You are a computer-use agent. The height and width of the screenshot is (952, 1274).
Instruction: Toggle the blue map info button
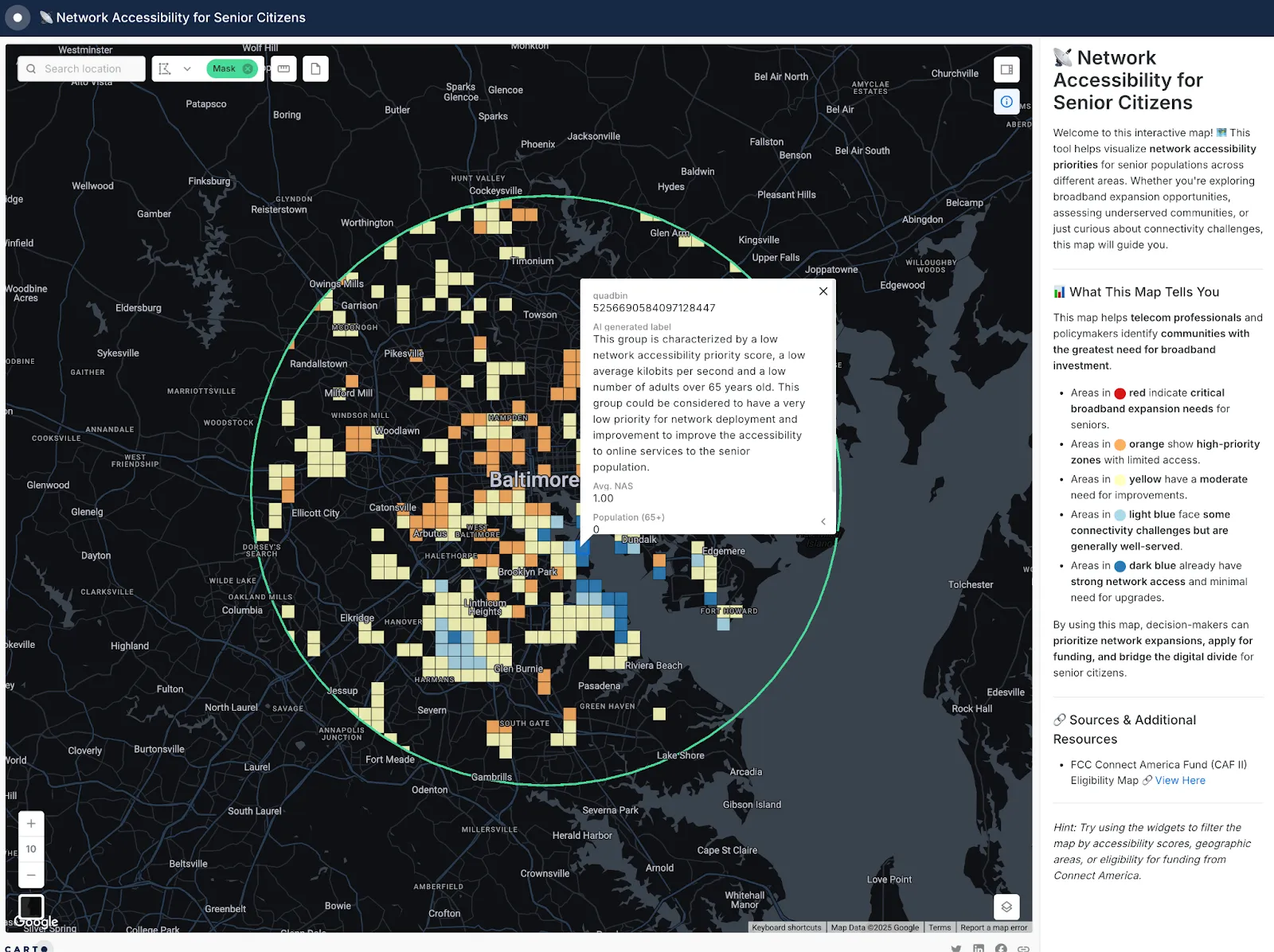(x=1006, y=102)
